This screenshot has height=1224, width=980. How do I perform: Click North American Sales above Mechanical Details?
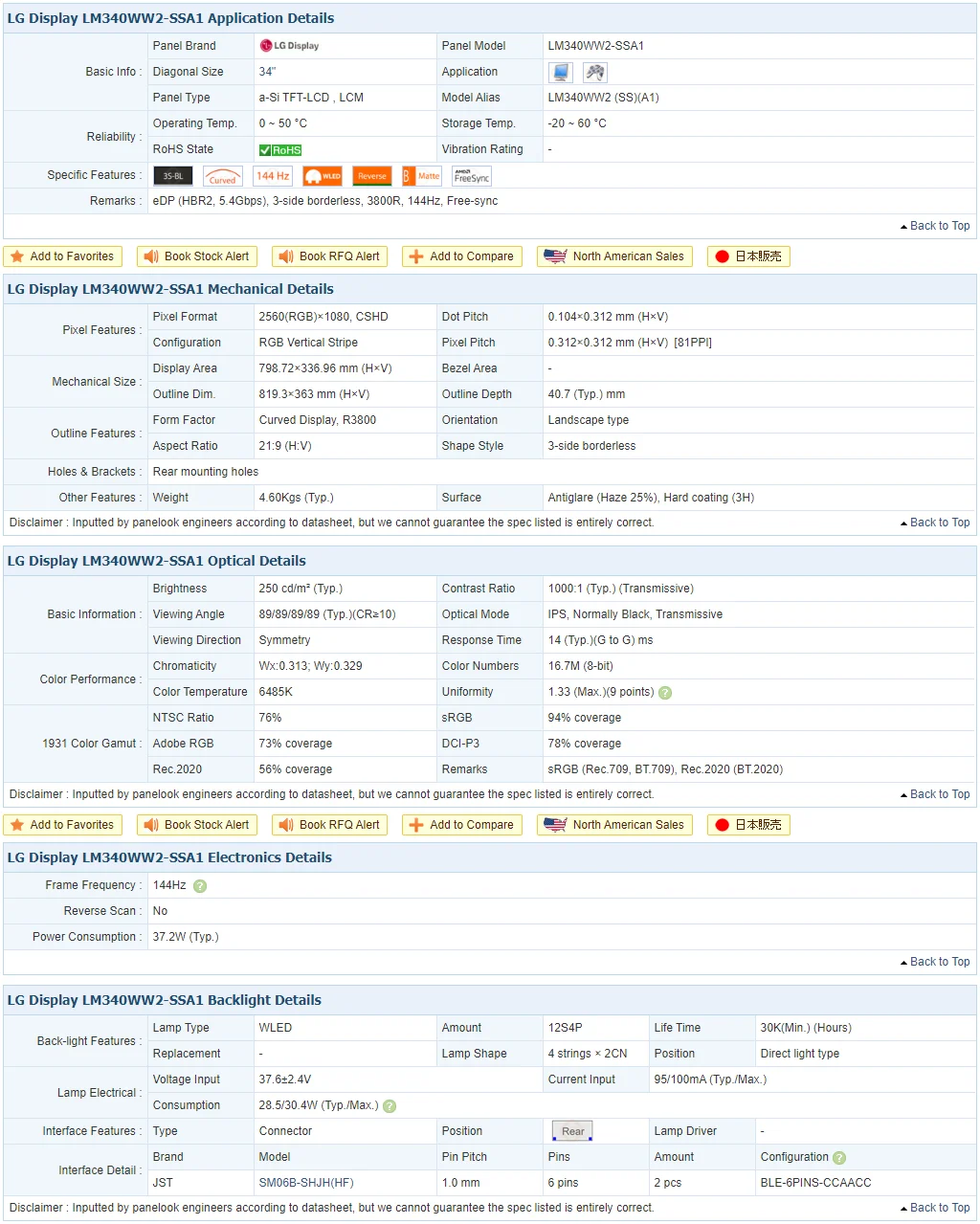pos(614,256)
